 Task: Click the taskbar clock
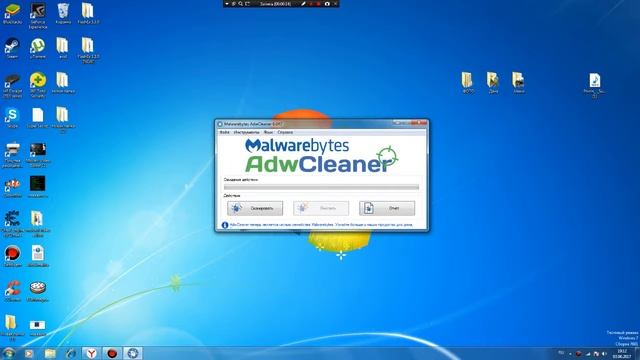pos(622,353)
